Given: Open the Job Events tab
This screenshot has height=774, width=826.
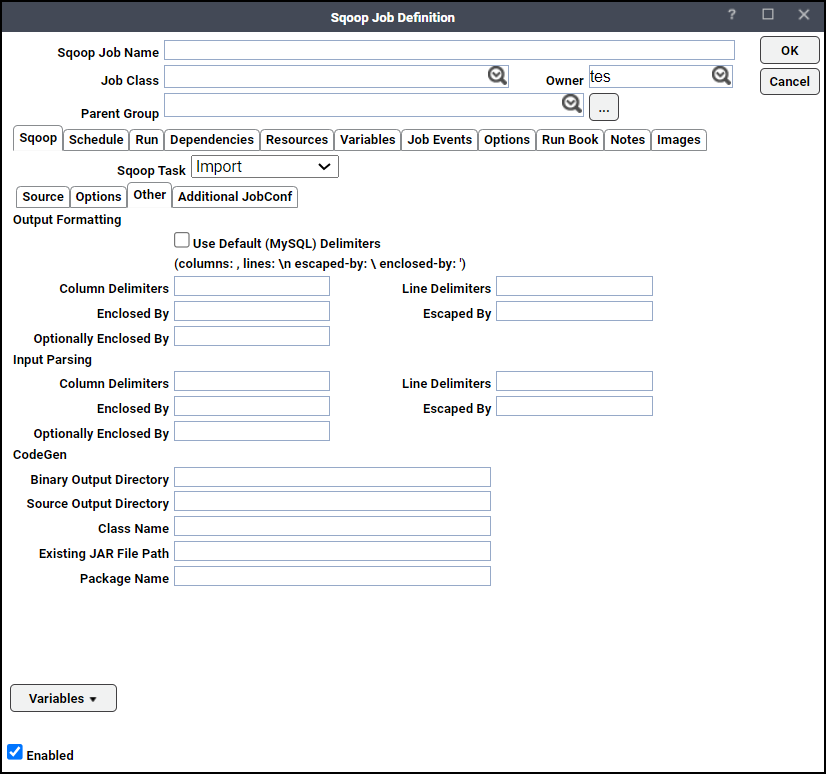Looking at the screenshot, I should coord(439,140).
